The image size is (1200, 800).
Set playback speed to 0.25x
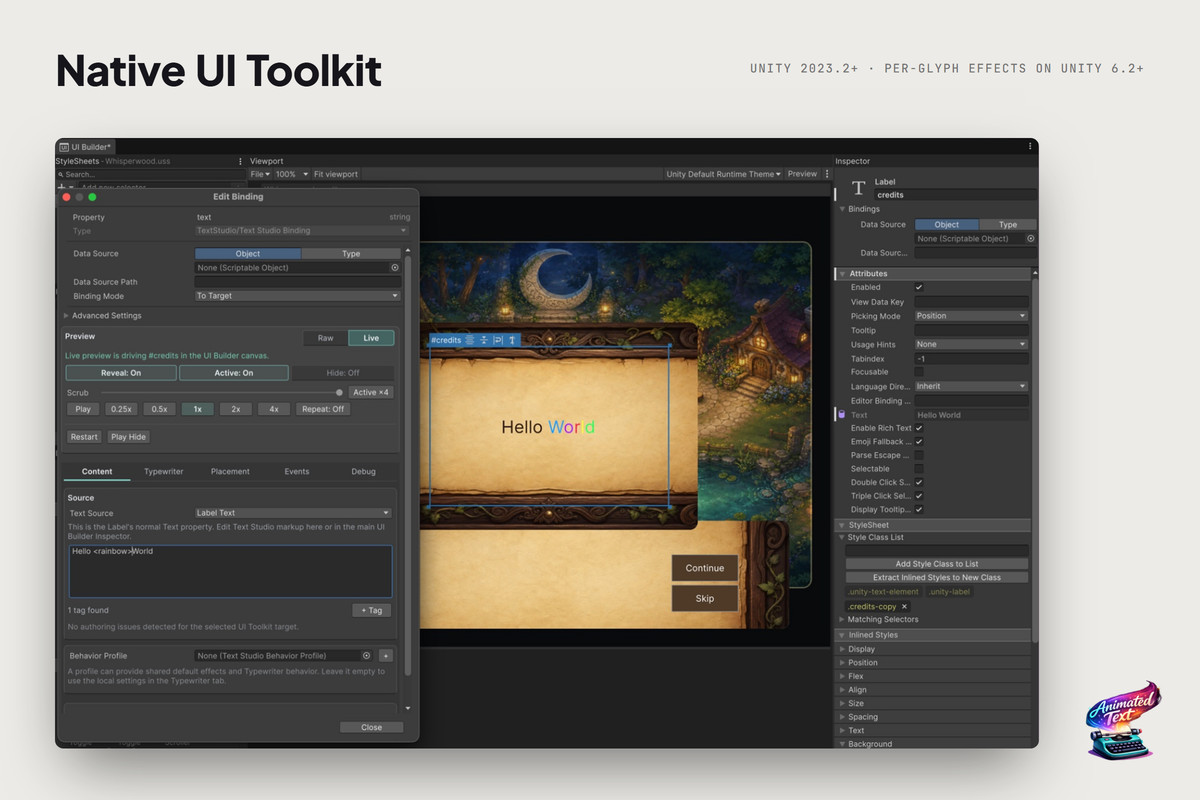(x=122, y=409)
